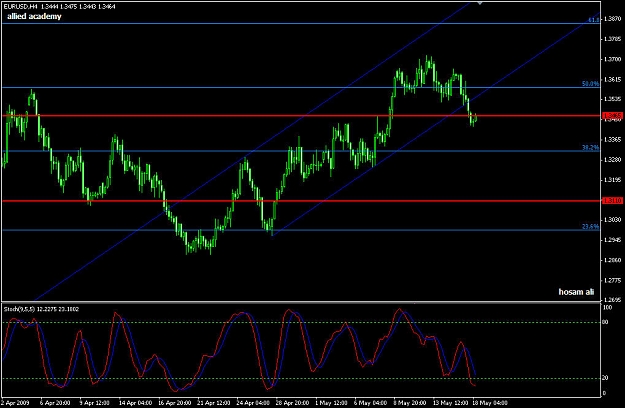
Task: Click the '1.2945' price axis value
Action: coord(612,240)
